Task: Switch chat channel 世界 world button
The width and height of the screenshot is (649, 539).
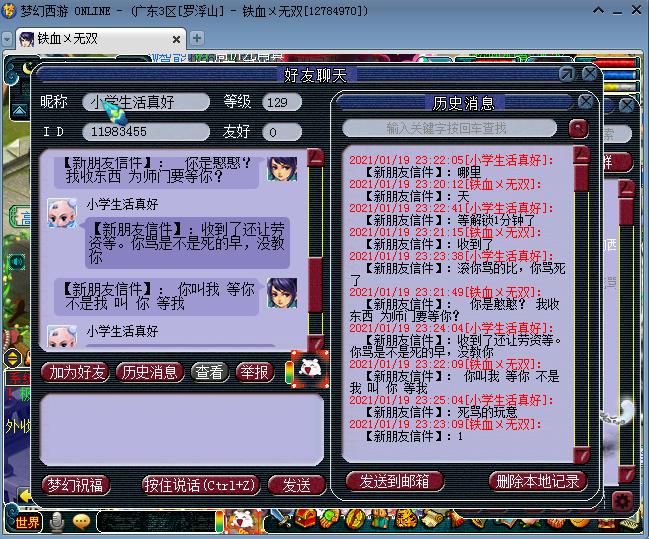Action: point(27,522)
